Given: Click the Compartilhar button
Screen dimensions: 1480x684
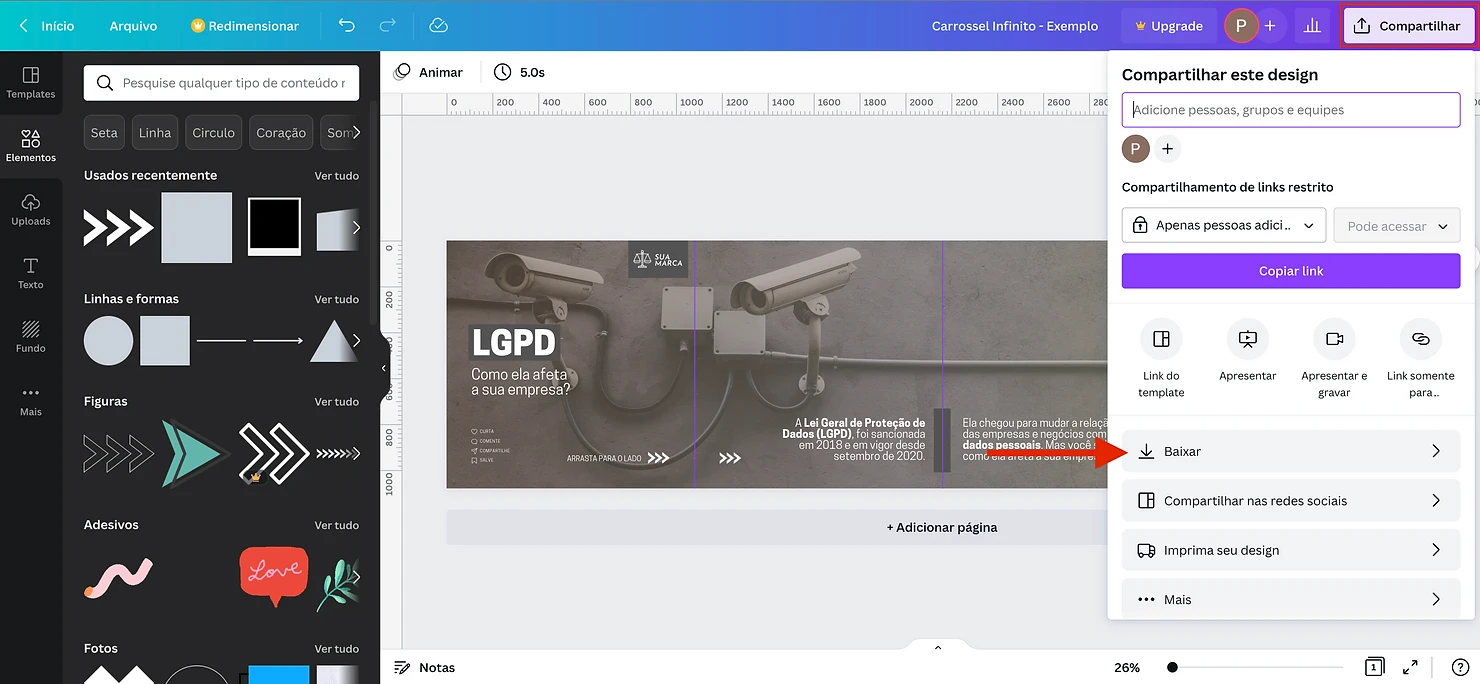Looking at the screenshot, I should coord(1409,26).
